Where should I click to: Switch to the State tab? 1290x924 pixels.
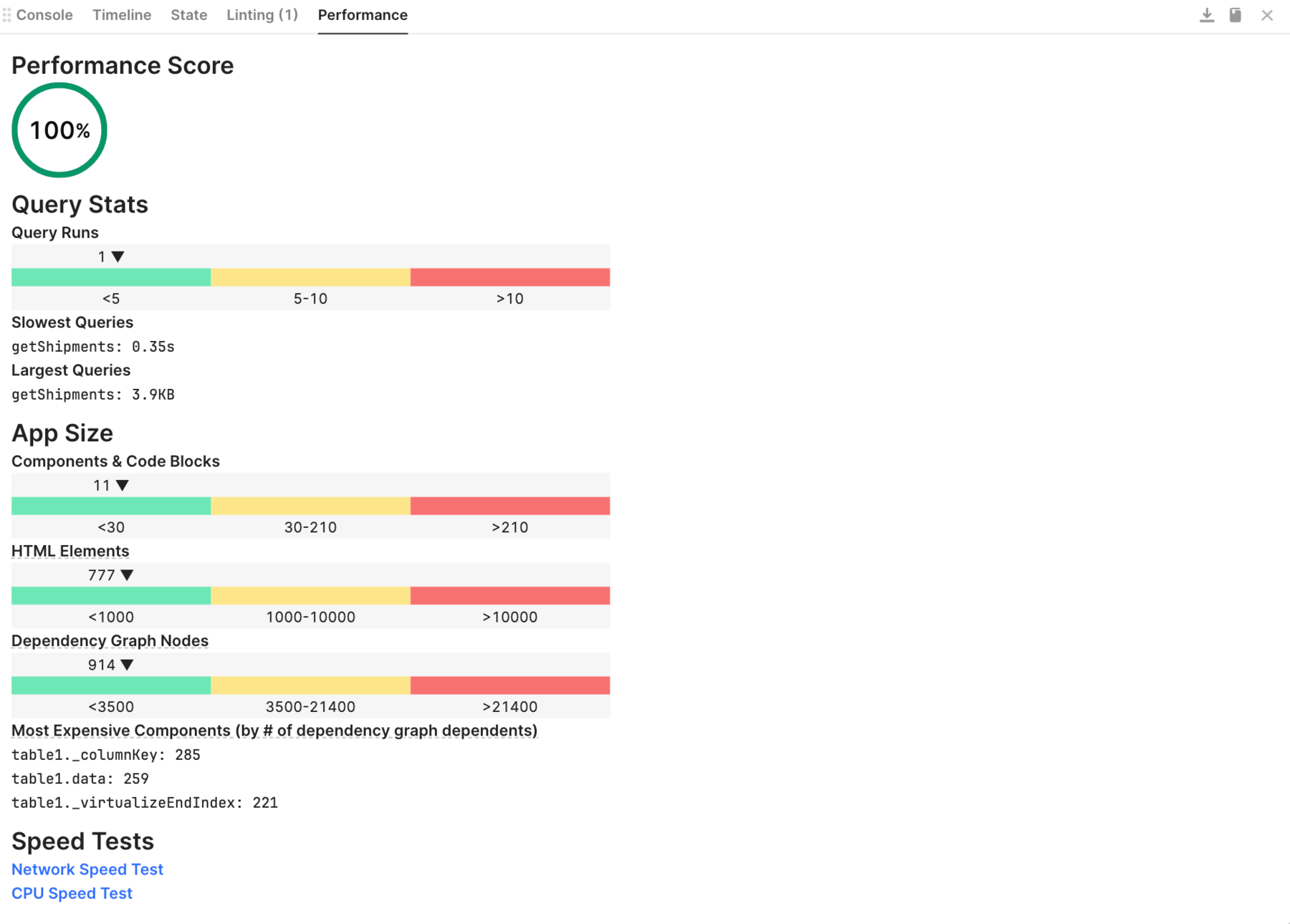(189, 15)
